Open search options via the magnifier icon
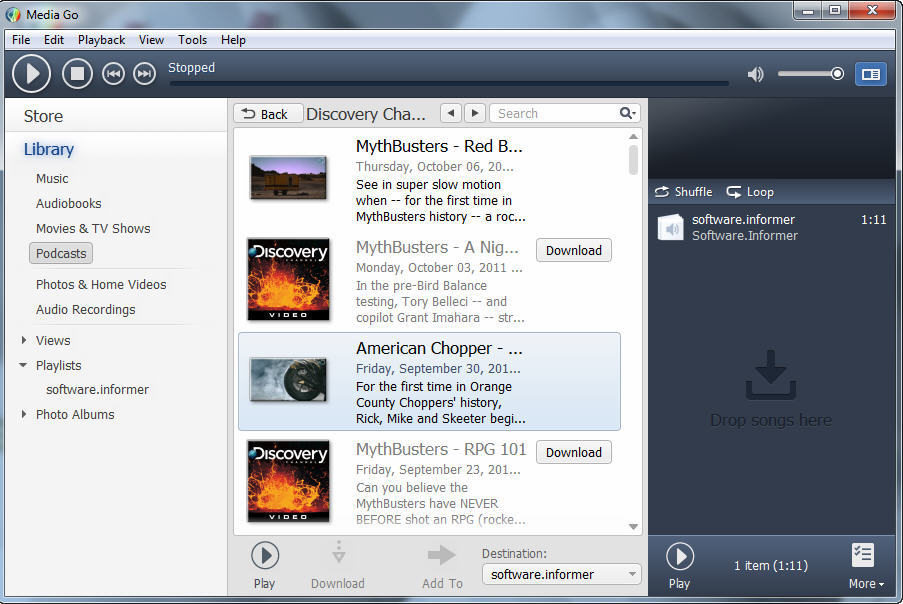Viewport: 903px width, 604px height. click(626, 113)
